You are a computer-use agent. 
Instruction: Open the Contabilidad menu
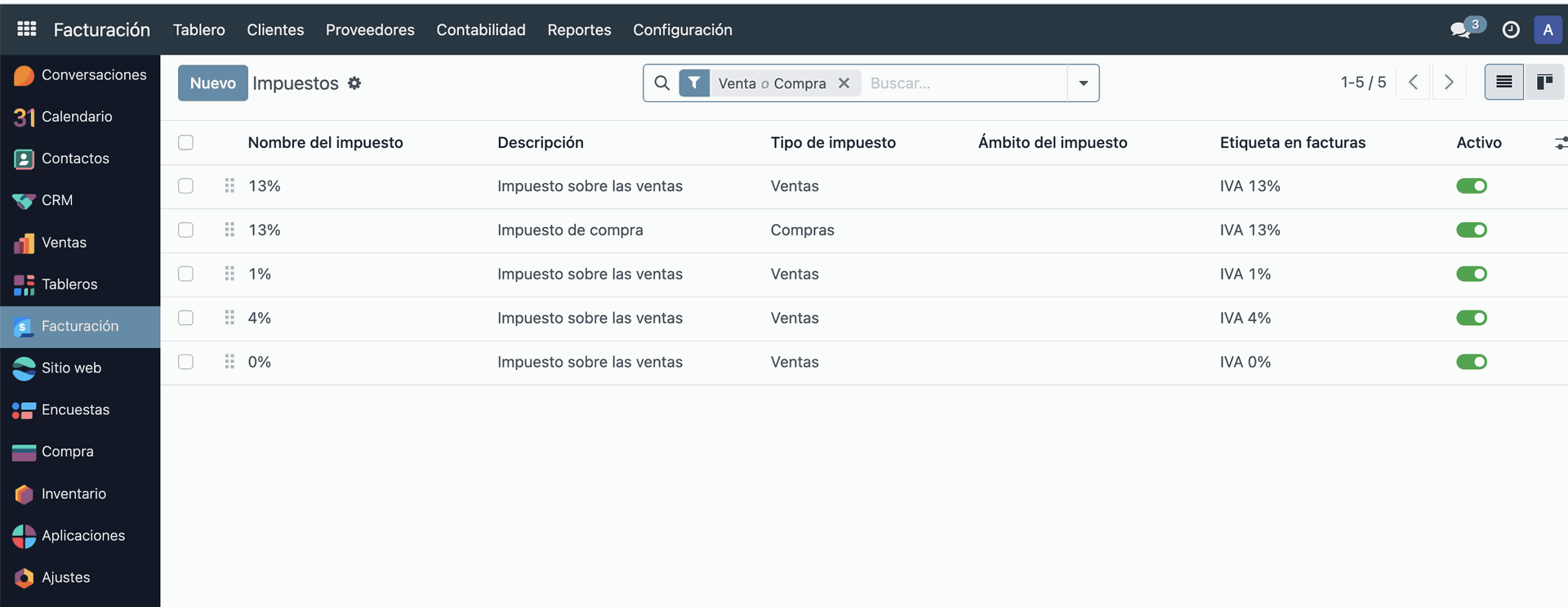[x=481, y=29]
